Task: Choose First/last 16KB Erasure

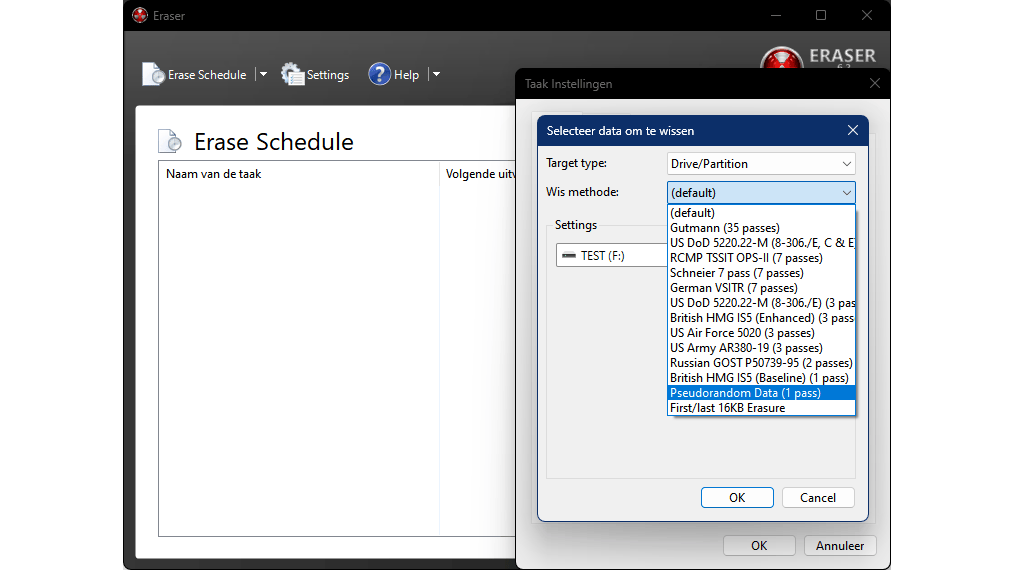Action: tap(761, 408)
